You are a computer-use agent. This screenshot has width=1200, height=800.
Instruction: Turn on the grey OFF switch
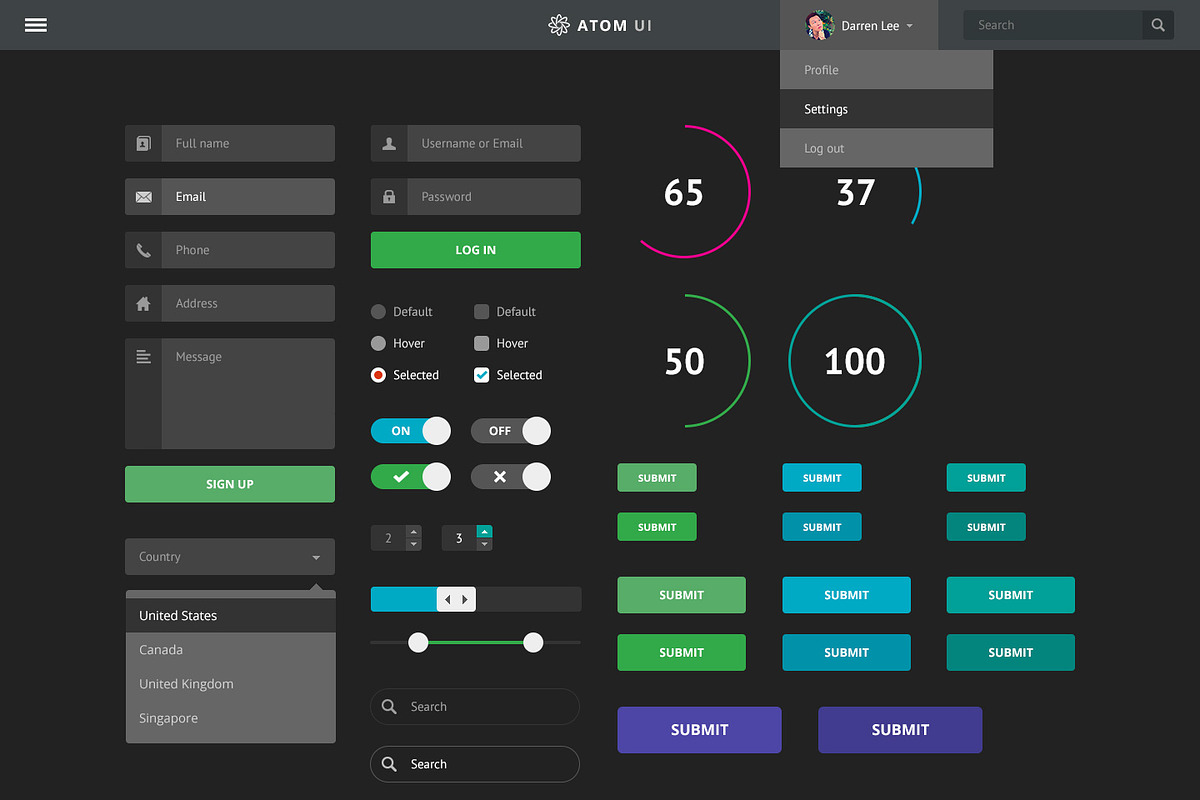510,431
